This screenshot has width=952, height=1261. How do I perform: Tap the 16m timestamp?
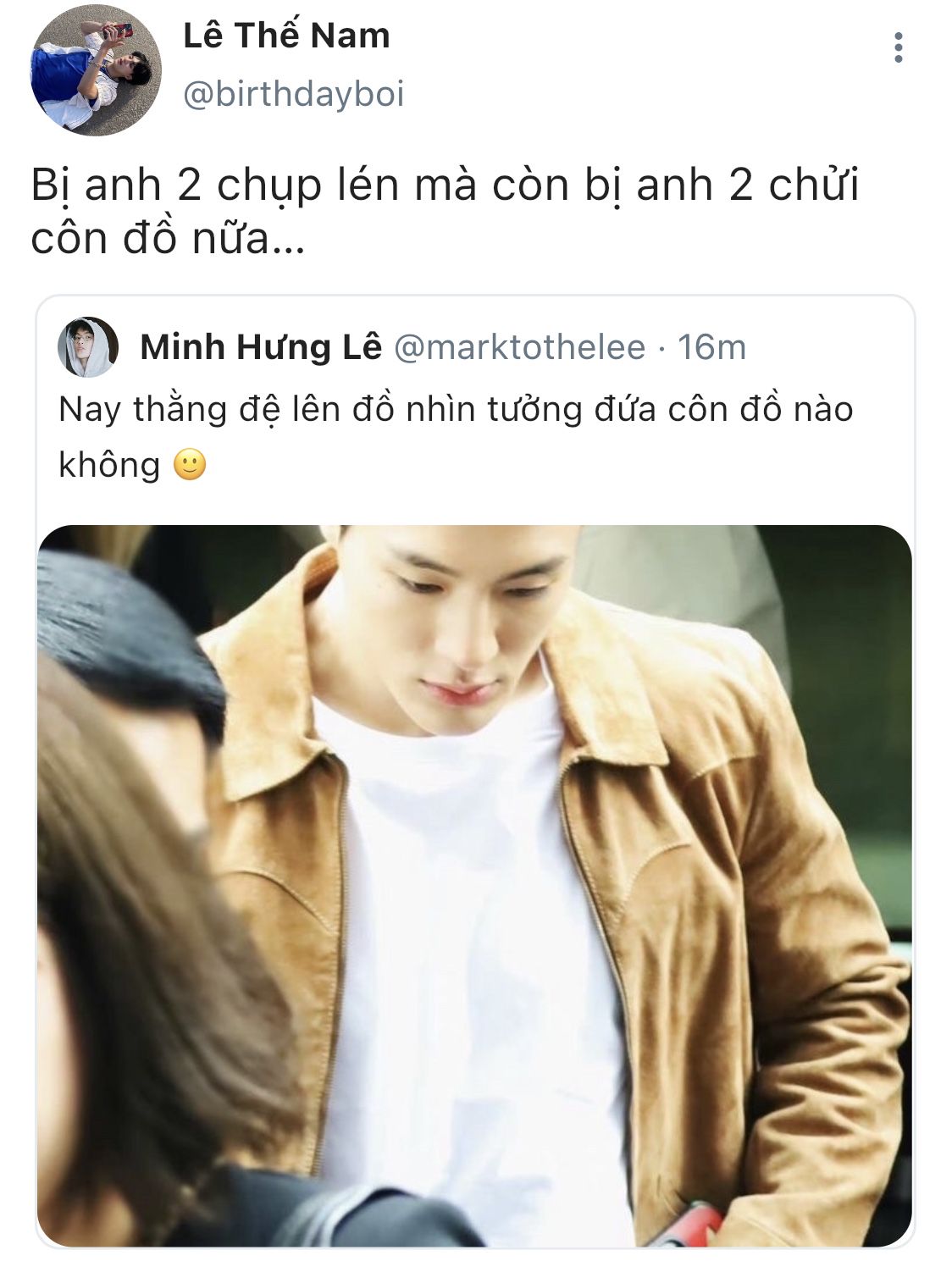tap(711, 347)
